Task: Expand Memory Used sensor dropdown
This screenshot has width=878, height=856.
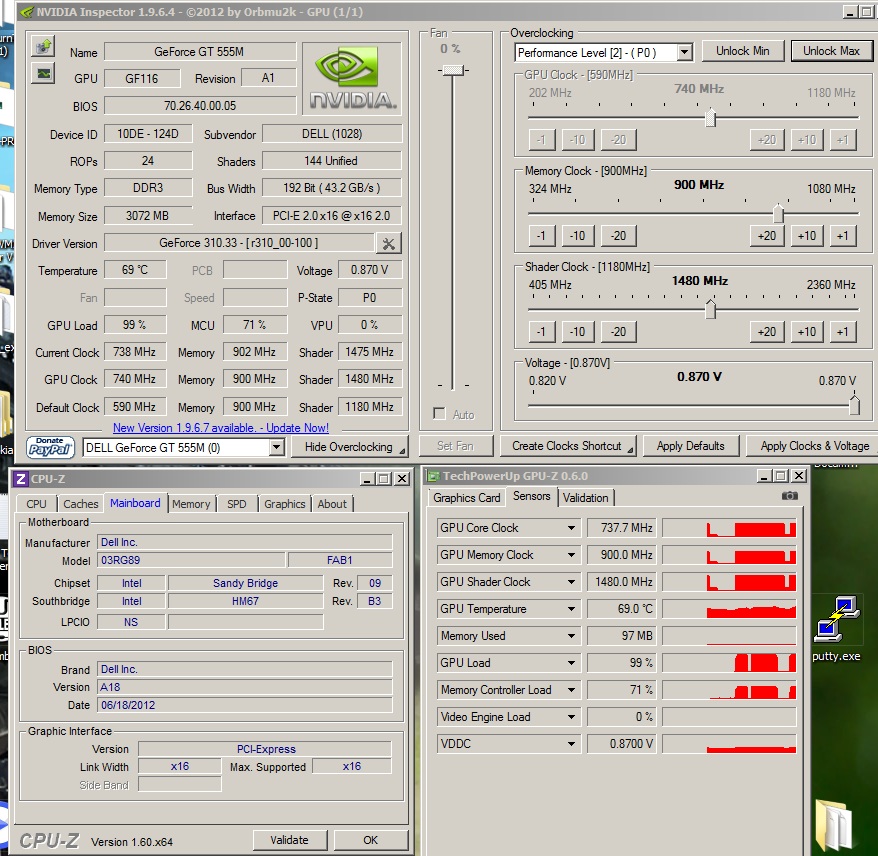Action: point(571,636)
